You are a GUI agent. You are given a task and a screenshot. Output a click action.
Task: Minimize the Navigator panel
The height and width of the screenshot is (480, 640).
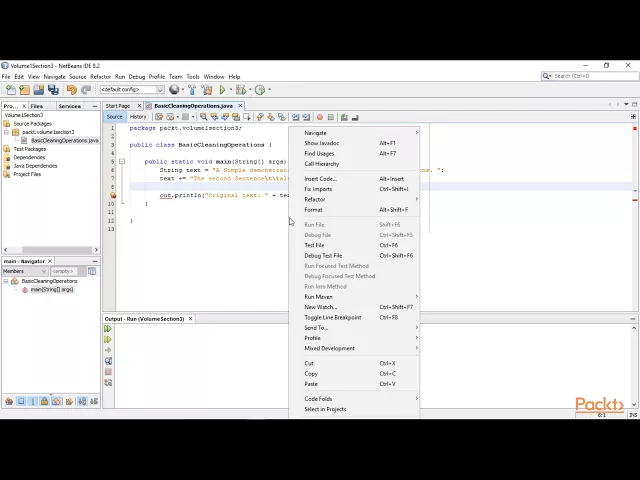click(95, 261)
